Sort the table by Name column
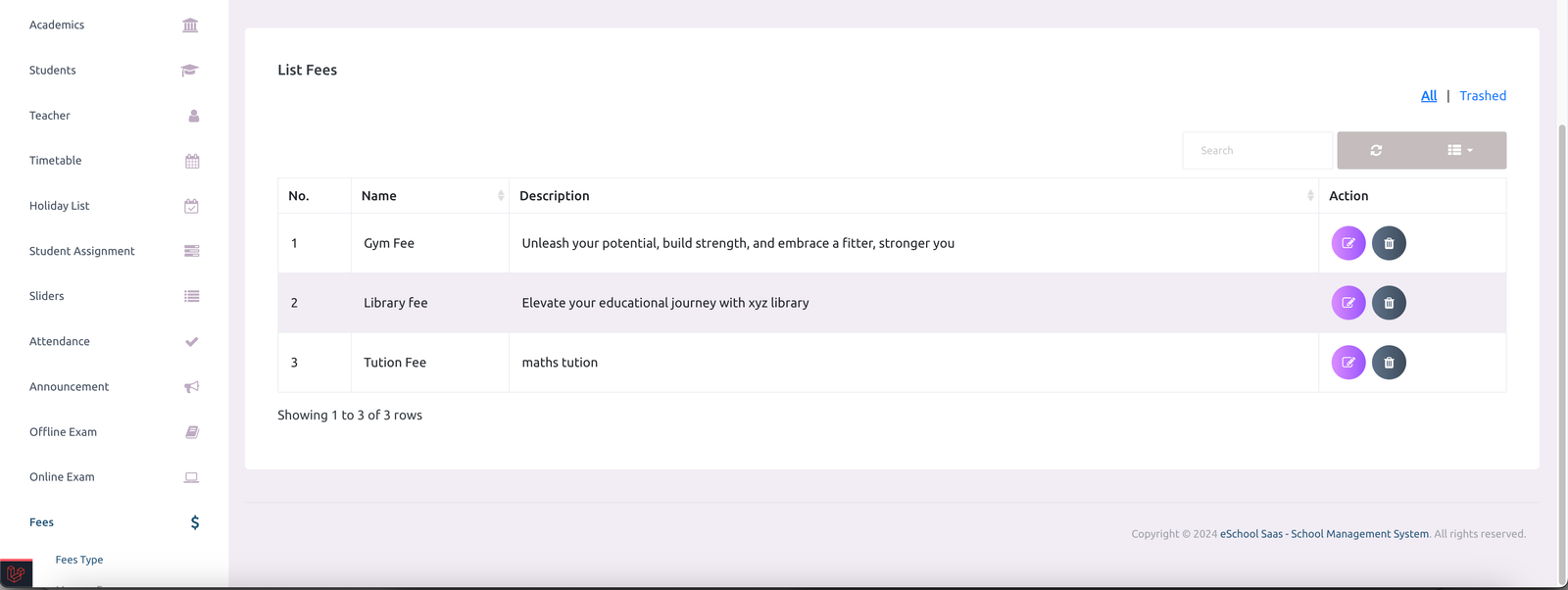The image size is (1568, 590). pos(430,196)
